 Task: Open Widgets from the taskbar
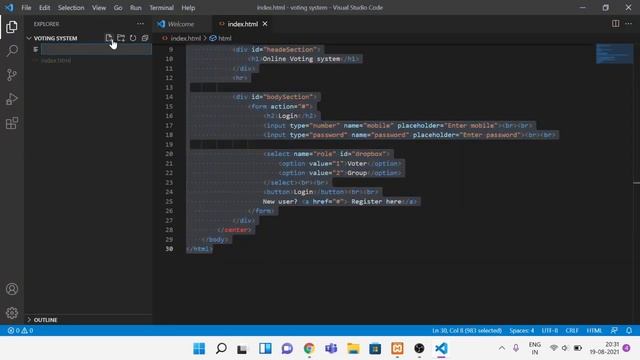tap(265, 348)
